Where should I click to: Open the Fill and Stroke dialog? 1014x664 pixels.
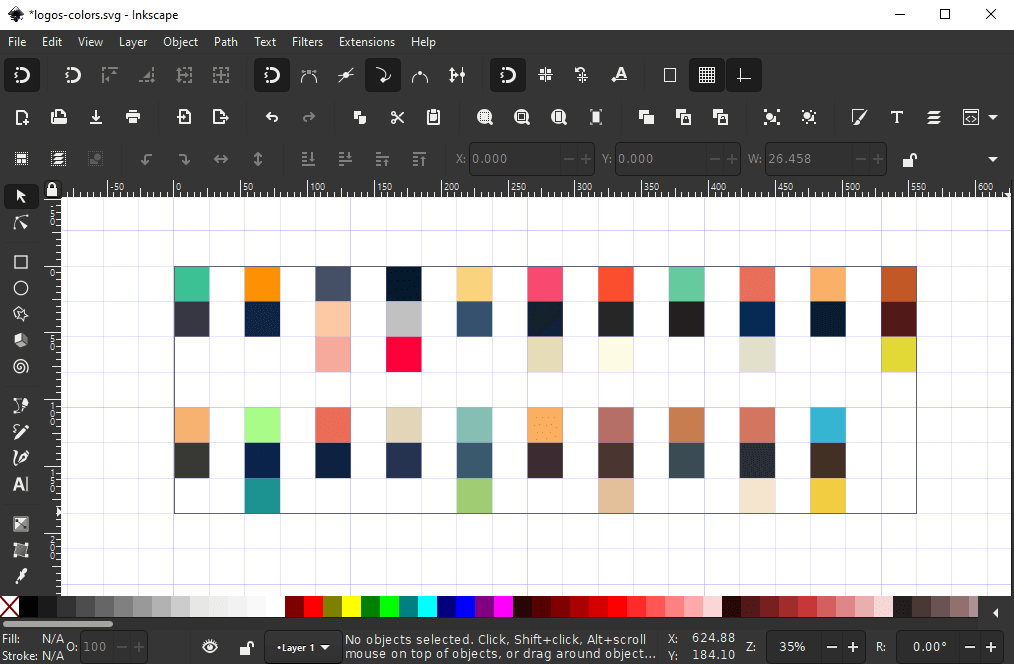click(859, 117)
